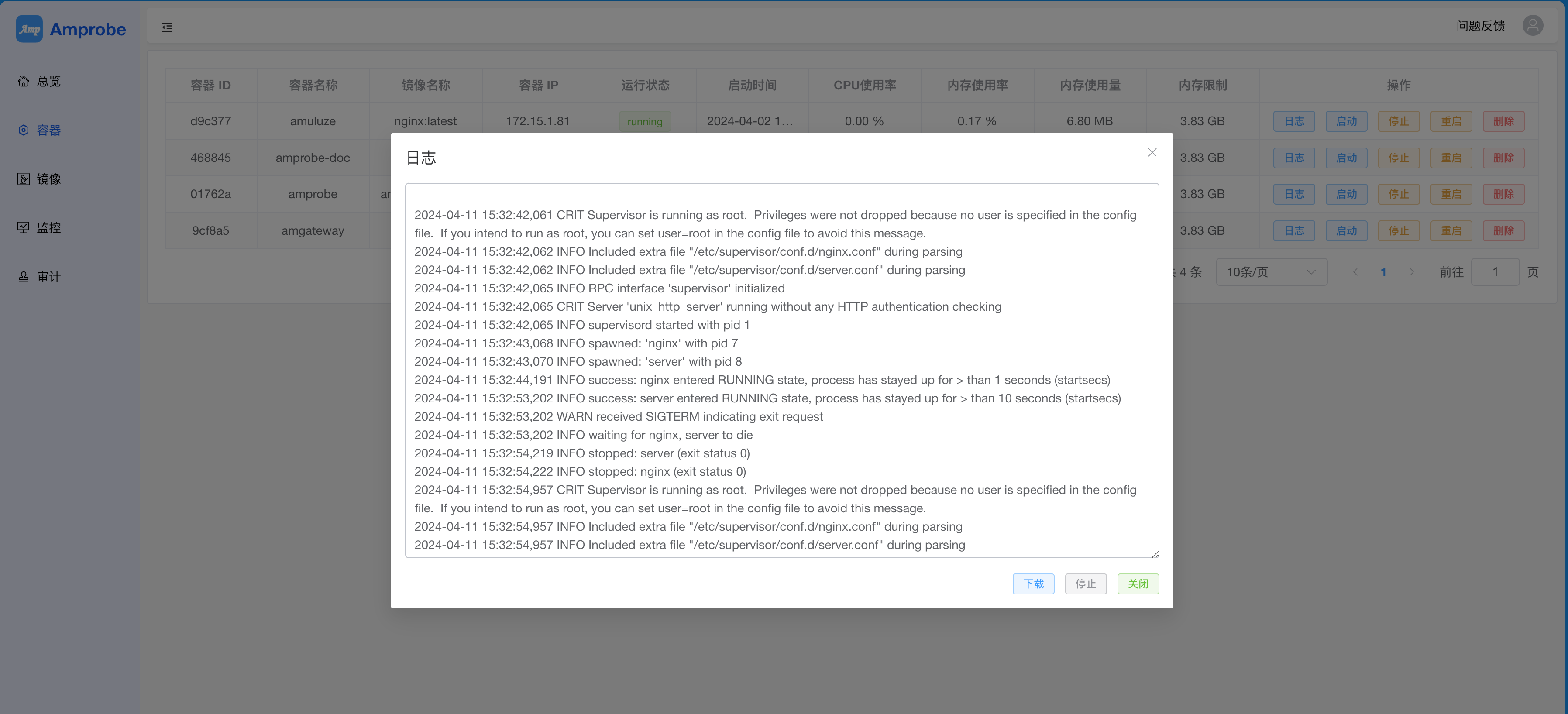Go to the previous page using the left chevron
This screenshot has height=714, width=1568.
(x=1355, y=272)
